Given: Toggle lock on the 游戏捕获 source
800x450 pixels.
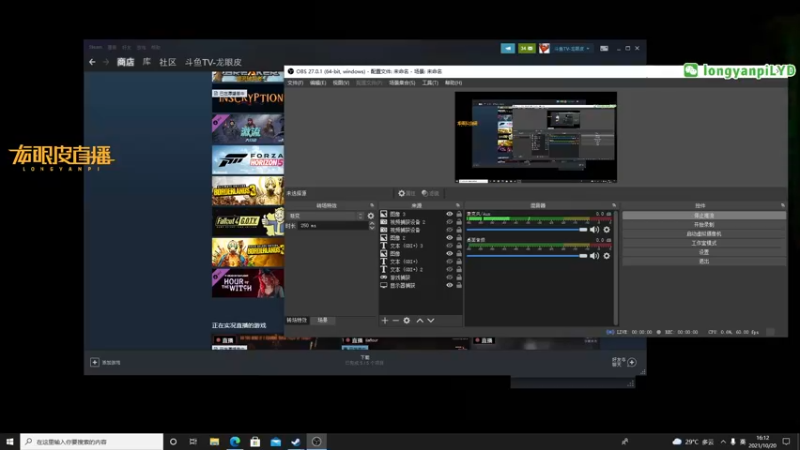Looking at the screenshot, I should 459,278.
